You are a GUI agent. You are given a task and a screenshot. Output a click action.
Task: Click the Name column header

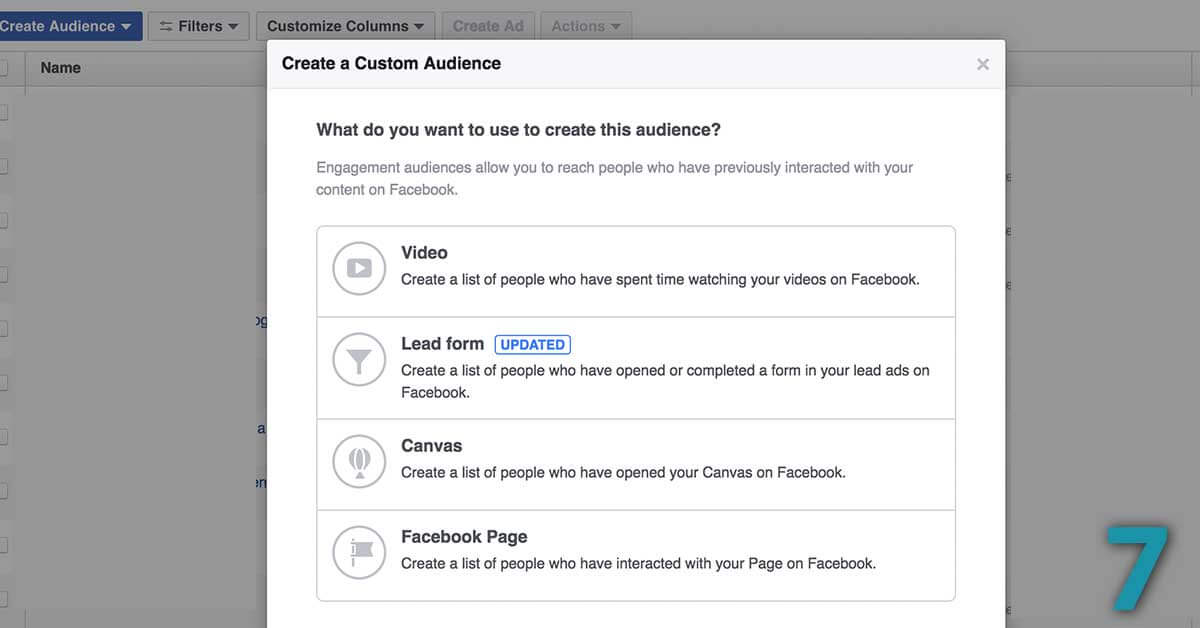[61, 68]
